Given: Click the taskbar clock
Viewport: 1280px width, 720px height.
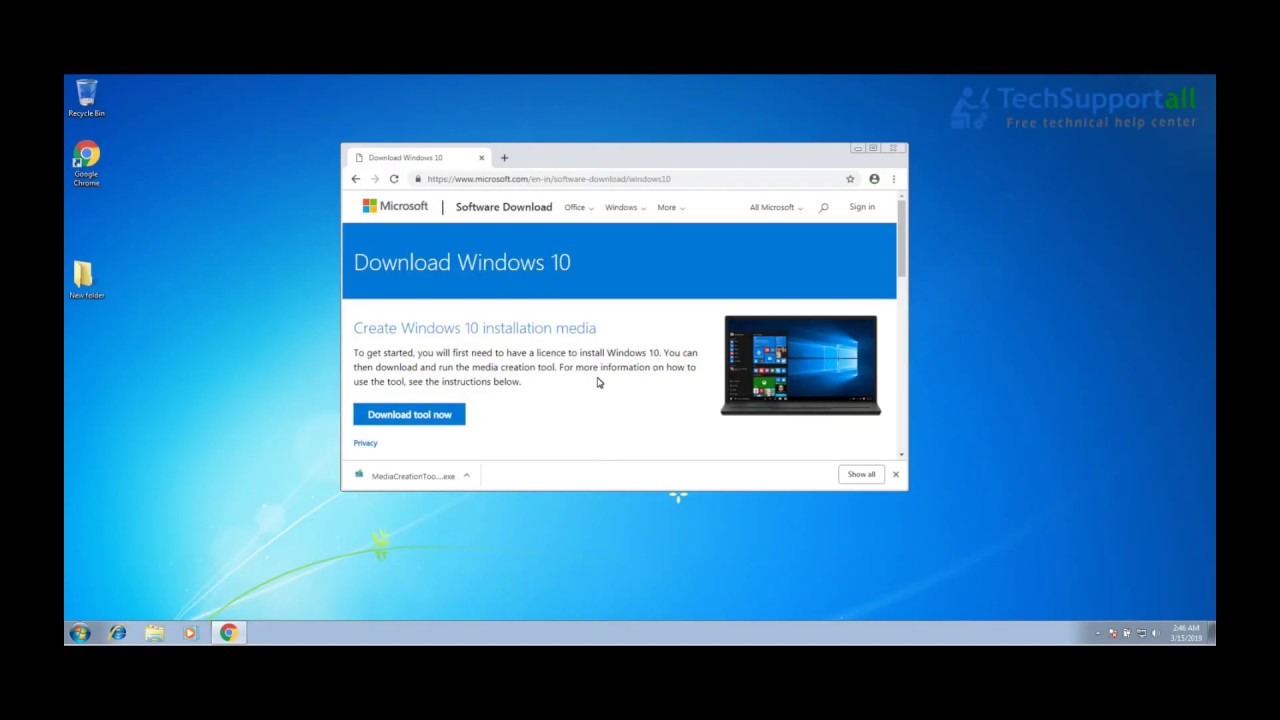Looking at the screenshot, I should pos(1186,633).
